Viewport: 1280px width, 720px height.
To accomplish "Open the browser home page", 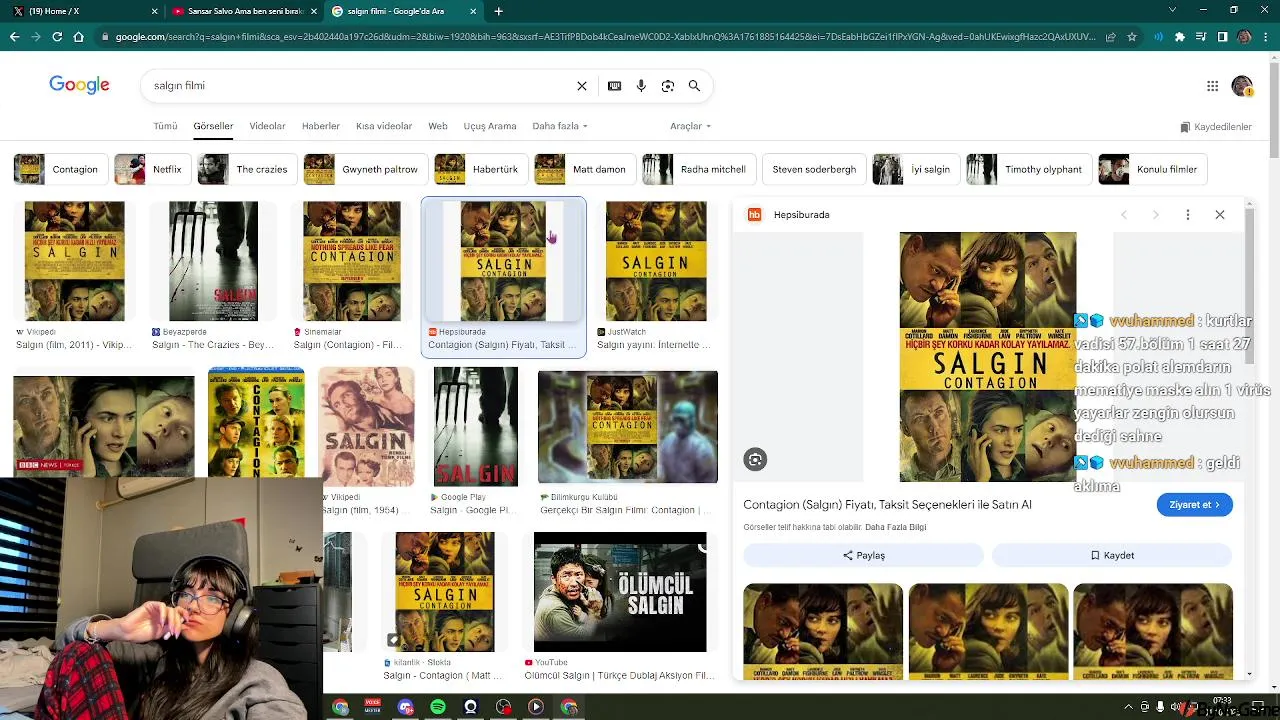I will (79, 37).
